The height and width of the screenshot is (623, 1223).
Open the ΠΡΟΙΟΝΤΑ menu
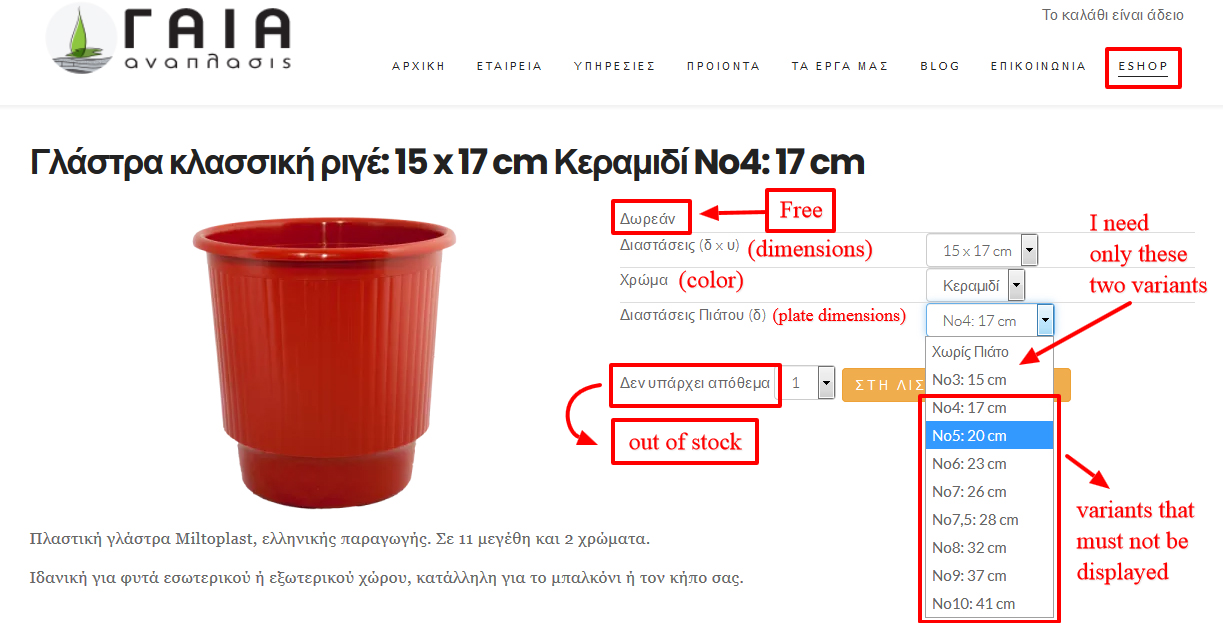pyautogui.click(x=724, y=66)
